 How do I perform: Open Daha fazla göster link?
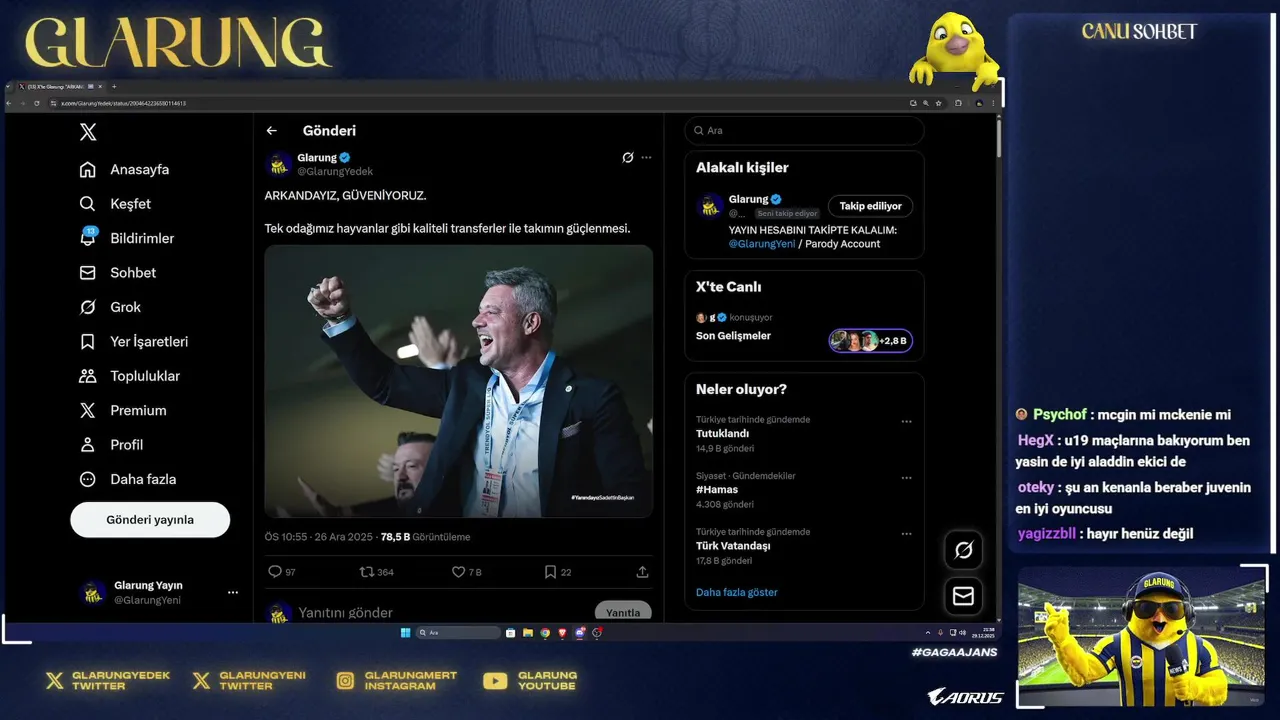point(737,592)
